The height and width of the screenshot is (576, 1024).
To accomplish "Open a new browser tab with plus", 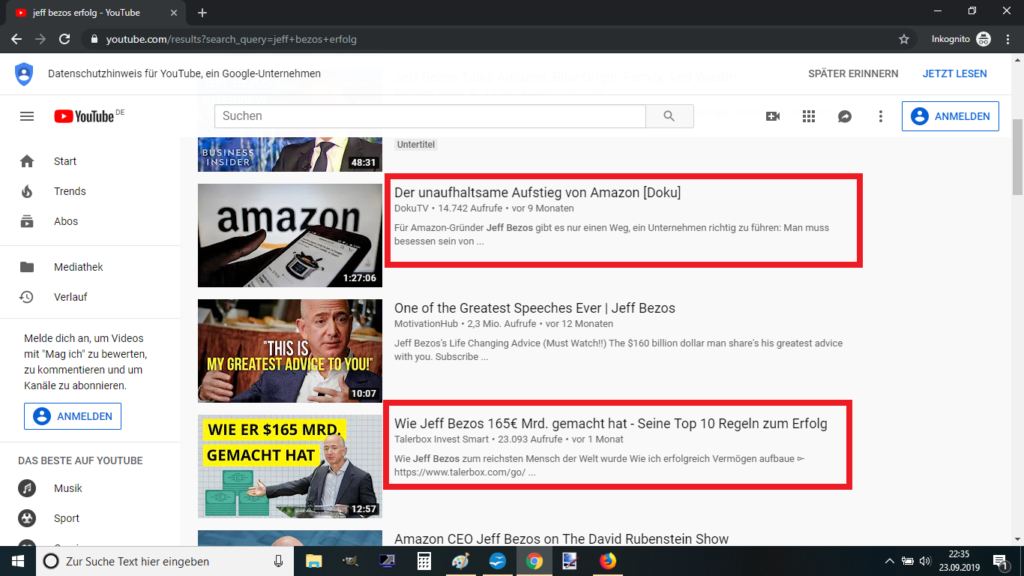I will click(x=202, y=12).
